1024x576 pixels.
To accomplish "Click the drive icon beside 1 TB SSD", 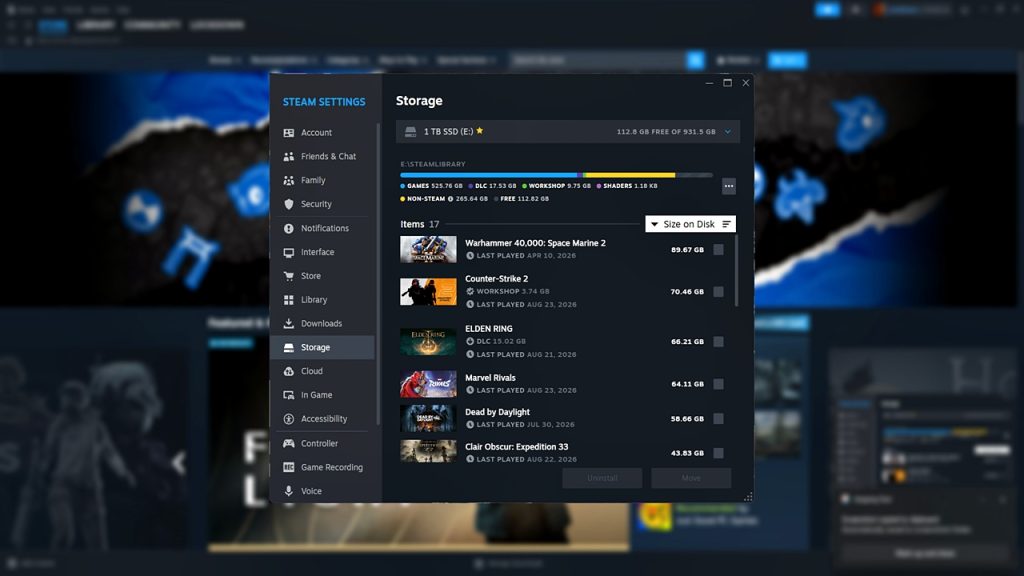I will coord(410,131).
